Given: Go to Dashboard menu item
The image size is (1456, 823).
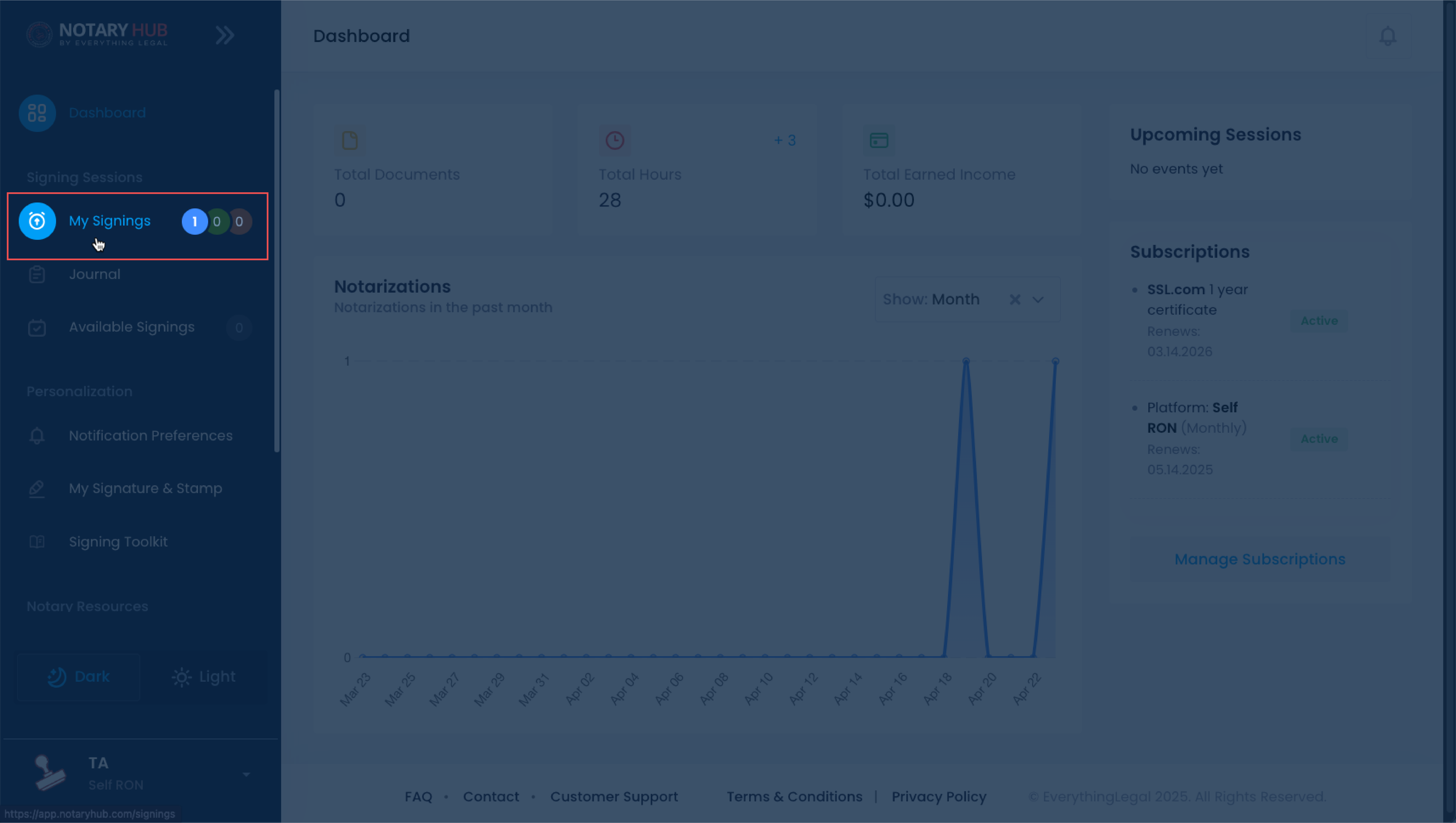Looking at the screenshot, I should (107, 113).
